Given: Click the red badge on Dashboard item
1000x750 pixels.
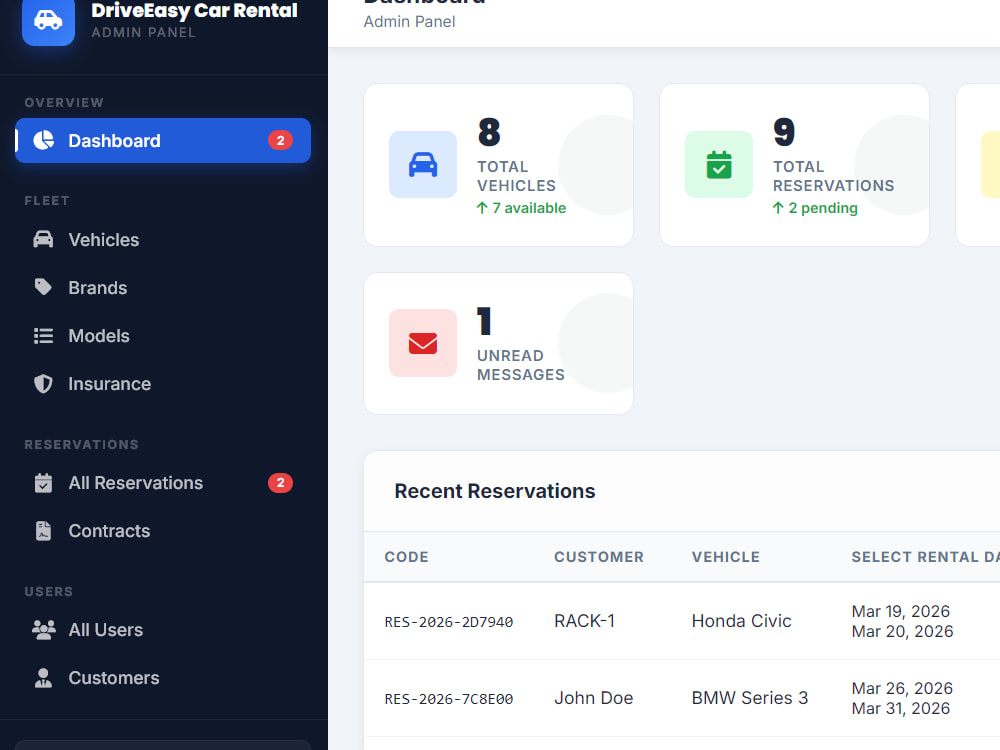Looking at the screenshot, I should [x=280, y=140].
